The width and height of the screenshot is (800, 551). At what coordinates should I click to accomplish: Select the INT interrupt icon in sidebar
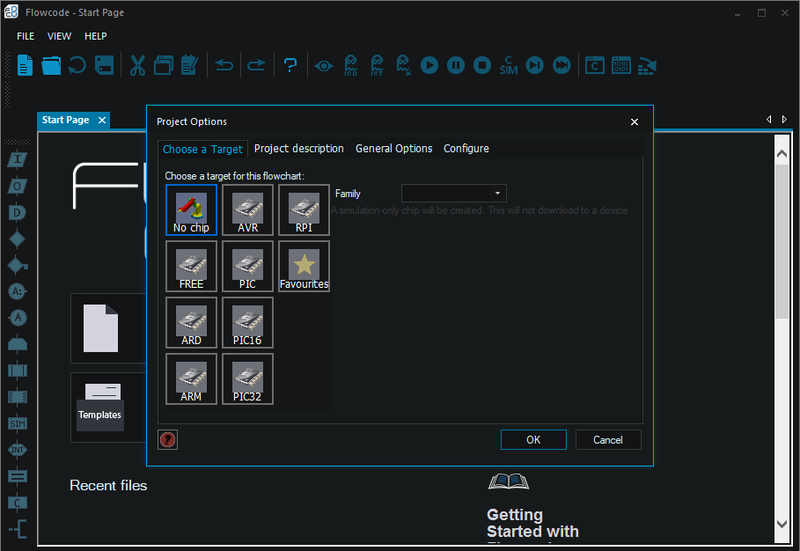(x=17, y=450)
